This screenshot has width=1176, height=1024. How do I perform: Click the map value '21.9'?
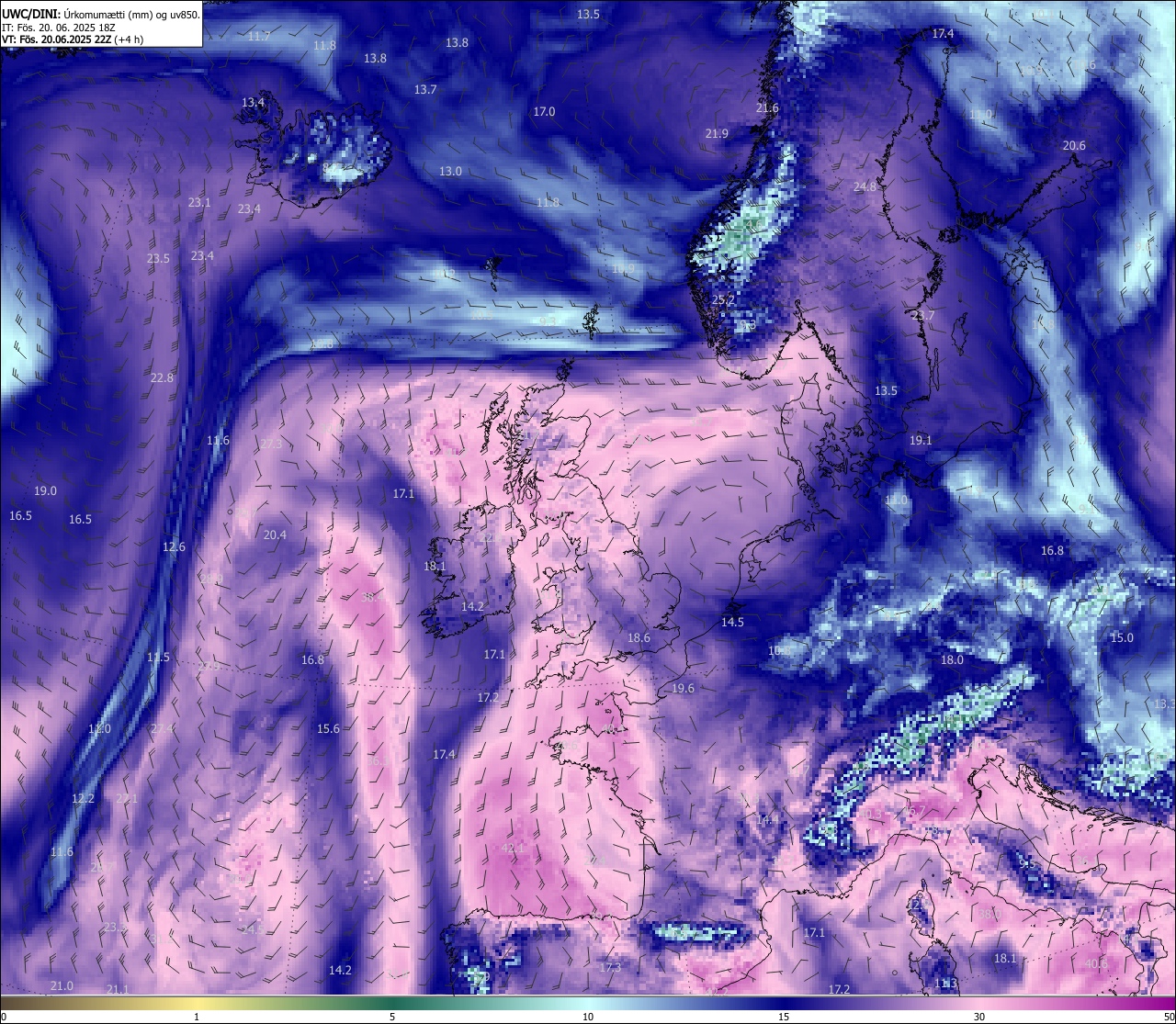coord(717,134)
